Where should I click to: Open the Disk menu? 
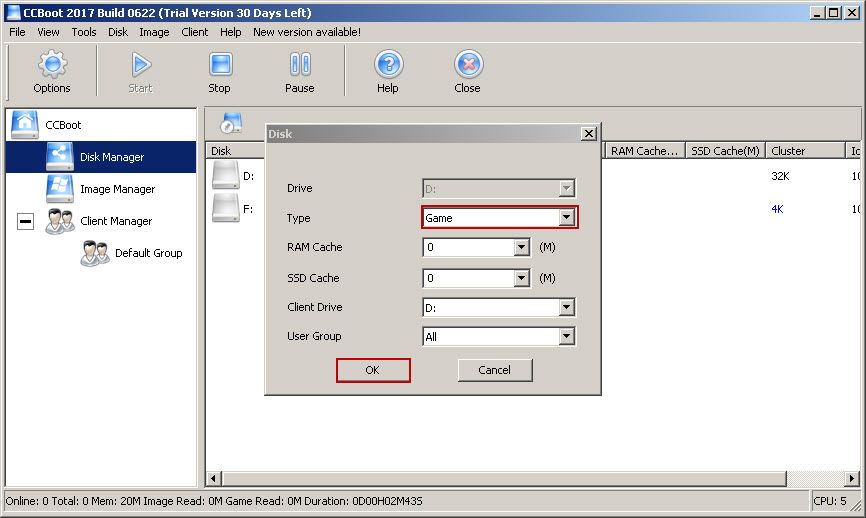coord(118,32)
